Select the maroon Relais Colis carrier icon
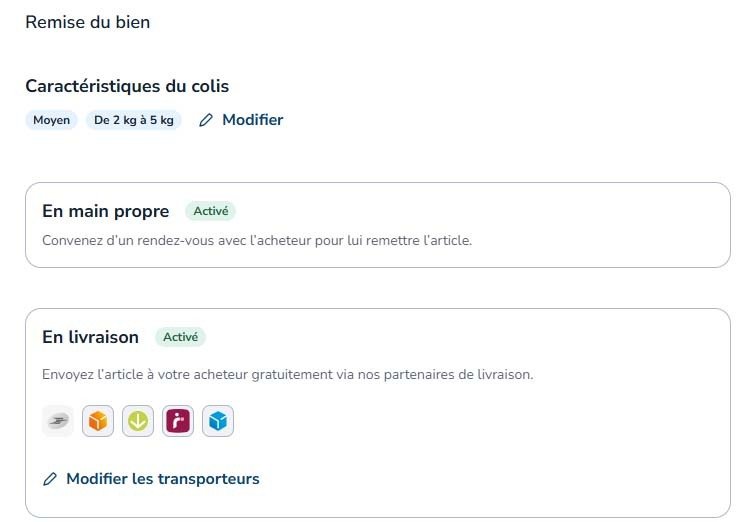This screenshot has width=740, height=522. coord(178,421)
